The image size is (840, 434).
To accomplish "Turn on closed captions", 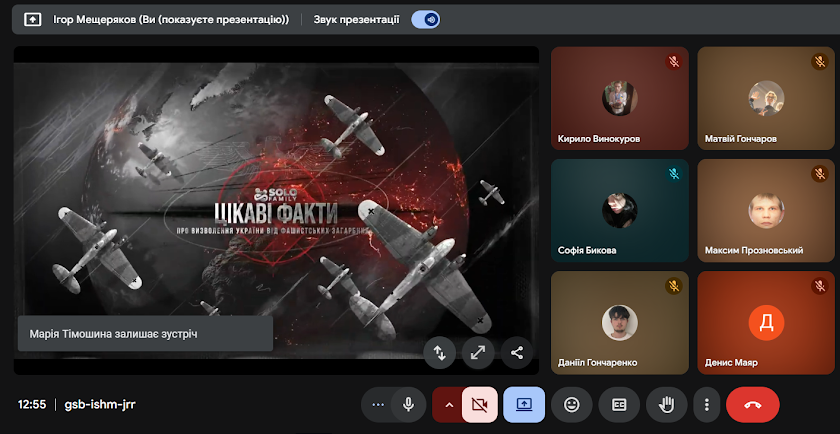I will pos(619,404).
